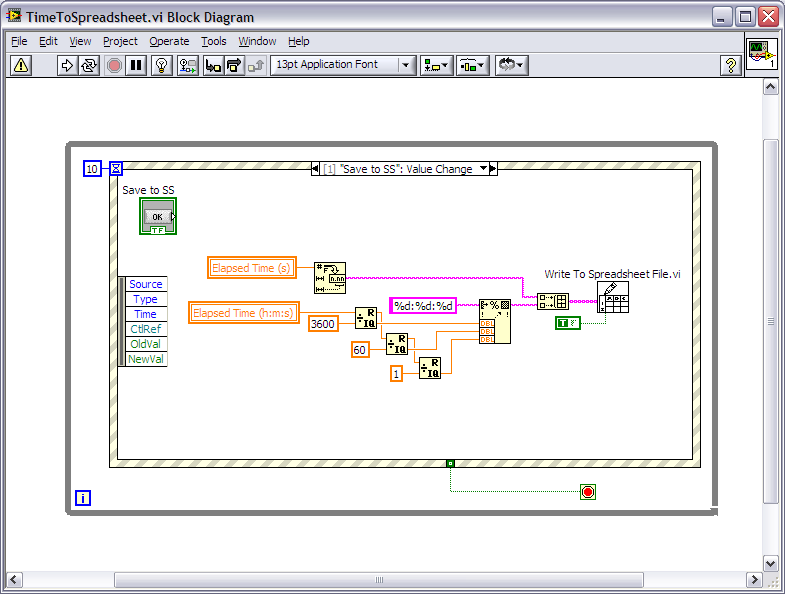Click Run Continuously button

pyautogui.click(x=89, y=66)
